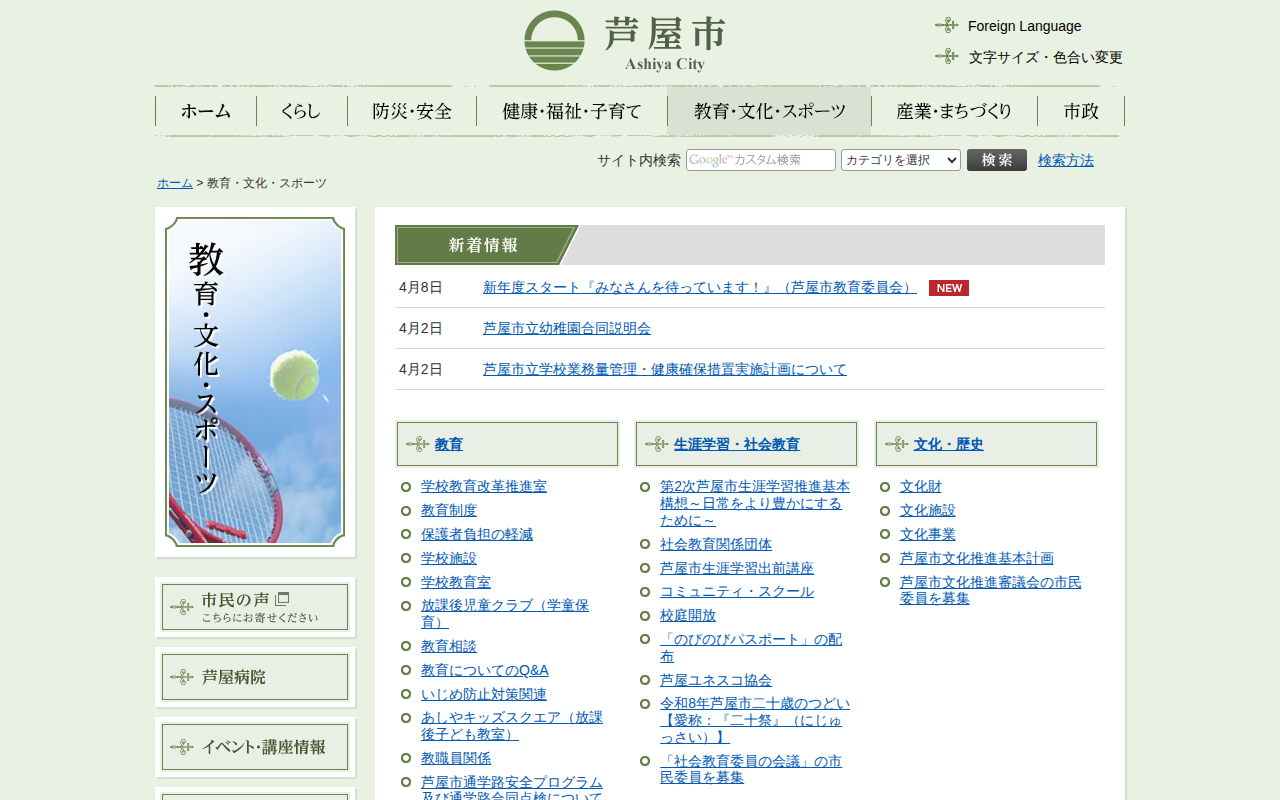Click the ornament icon on 市民の声 banner
Viewport: 1280px width, 800px height.
pyautogui.click(x=182, y=607)
